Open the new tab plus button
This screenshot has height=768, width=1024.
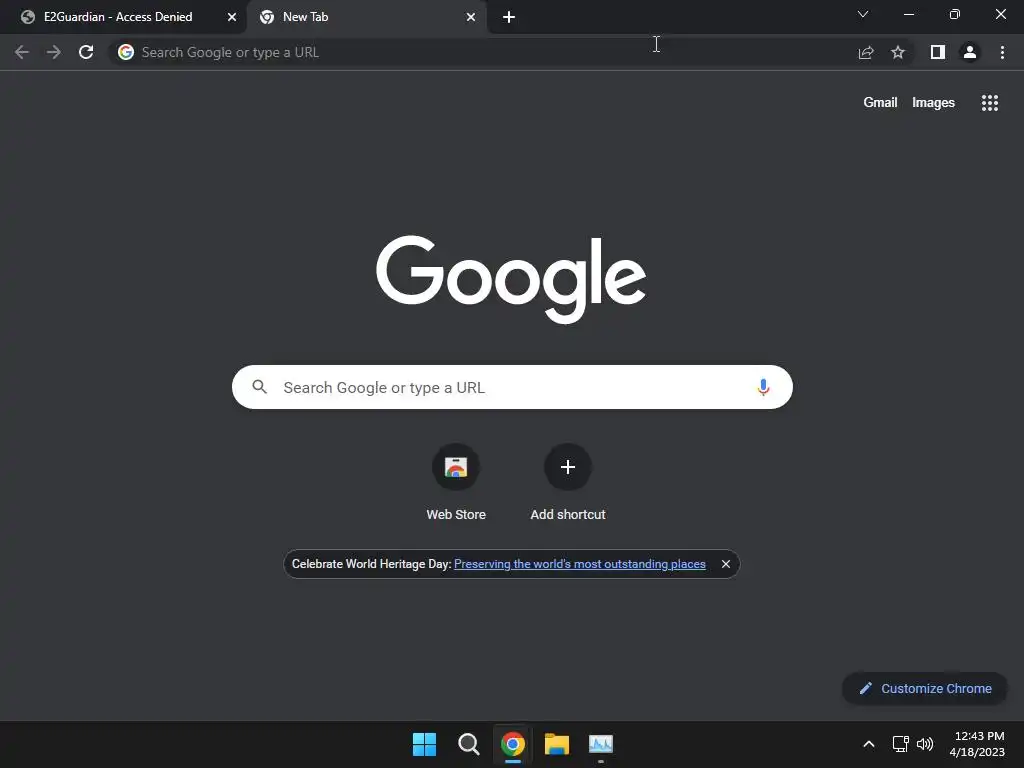point(509,17)
